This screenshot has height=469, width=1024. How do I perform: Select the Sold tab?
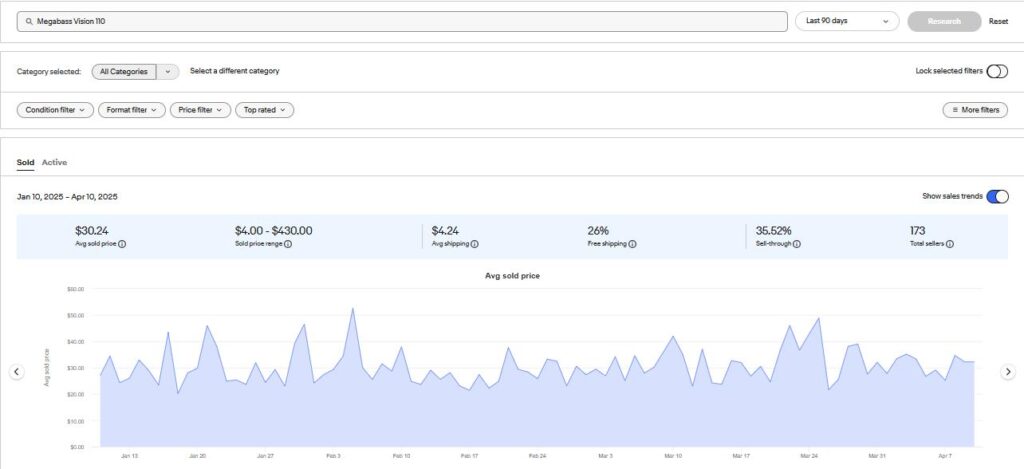[x=25, y=163]
